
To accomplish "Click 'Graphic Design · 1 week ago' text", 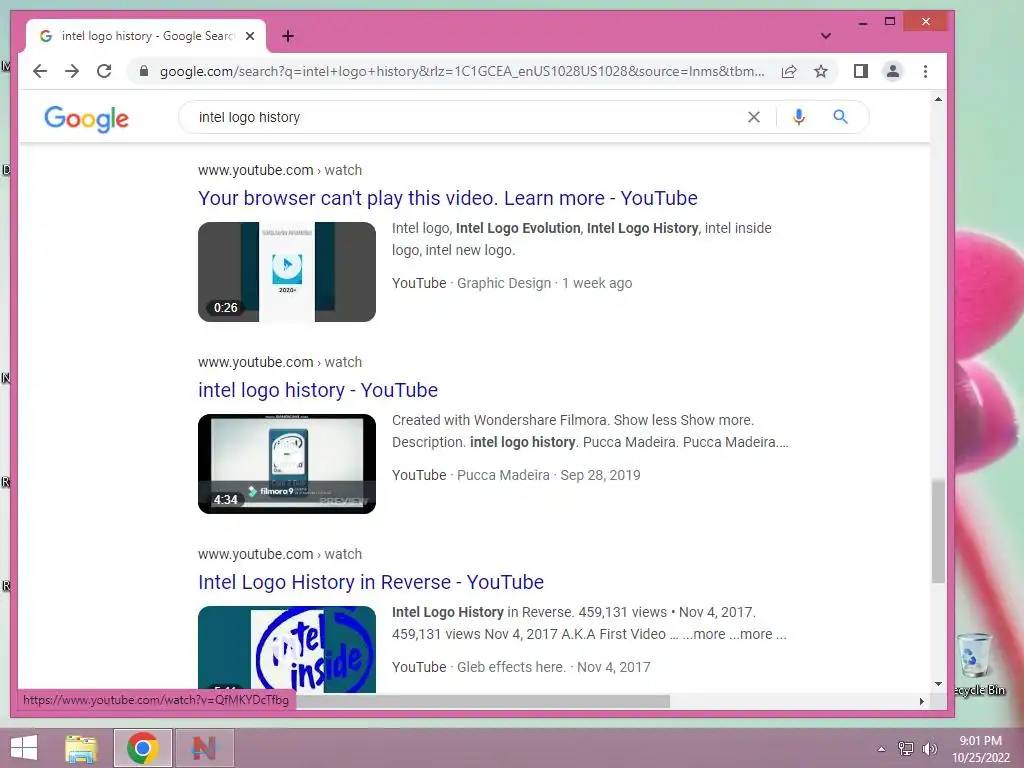I will point(545,283).
